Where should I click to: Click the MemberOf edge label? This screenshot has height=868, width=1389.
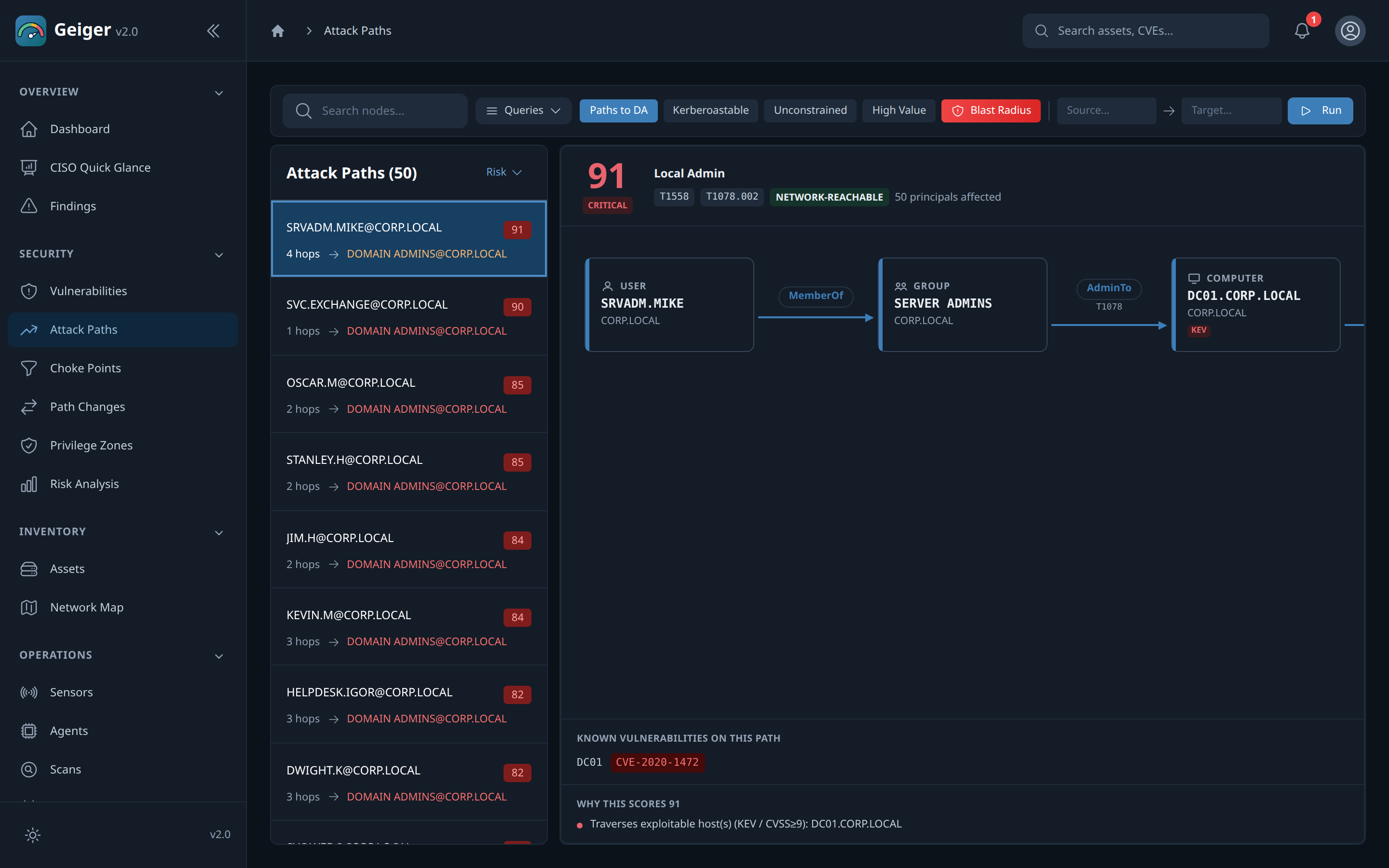coord(816,296)
